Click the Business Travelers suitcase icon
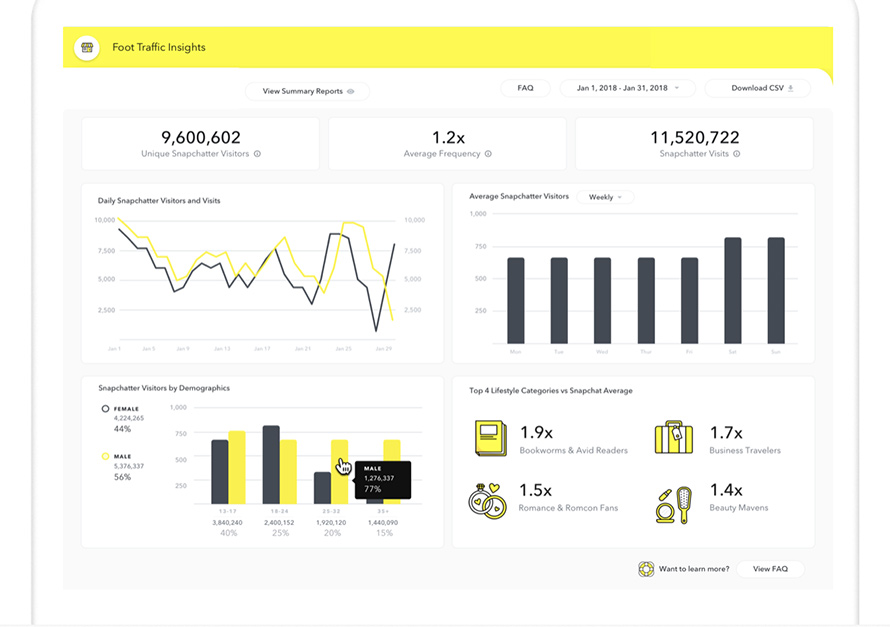890x627 pixels. (674, 437)
